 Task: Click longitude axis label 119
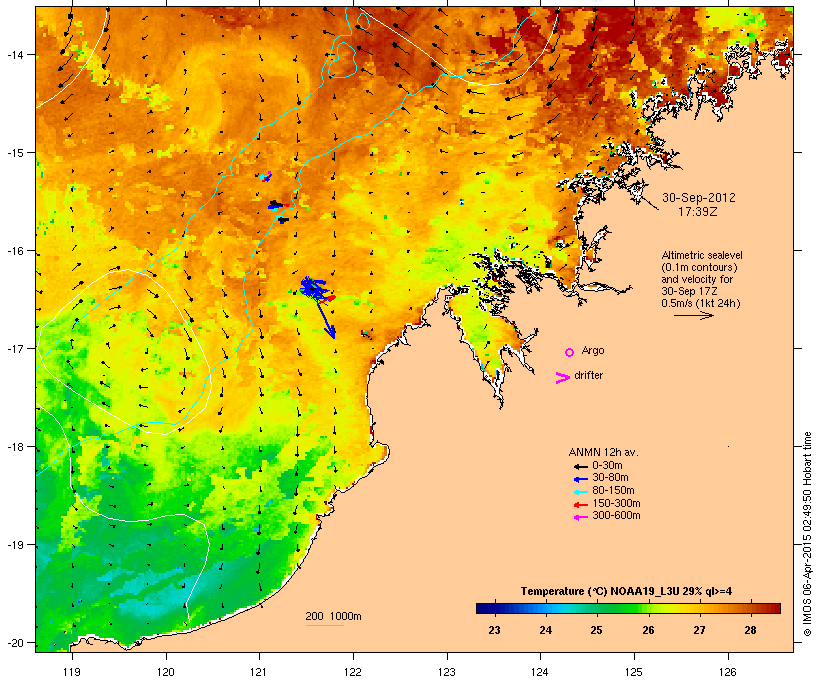click(x=72, y=672)
